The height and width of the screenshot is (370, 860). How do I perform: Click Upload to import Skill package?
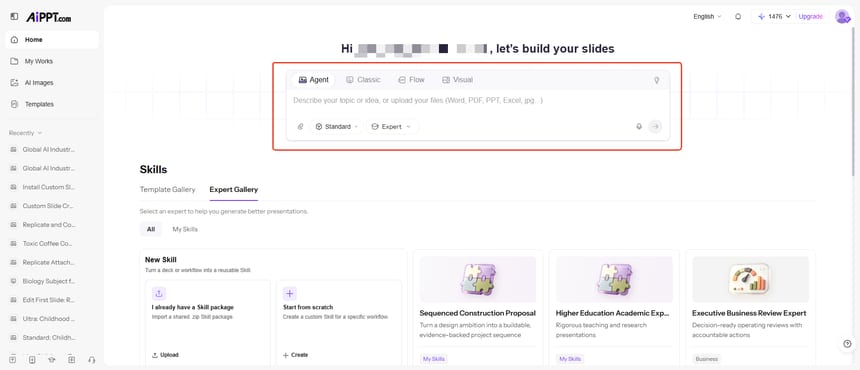point(165,355)
